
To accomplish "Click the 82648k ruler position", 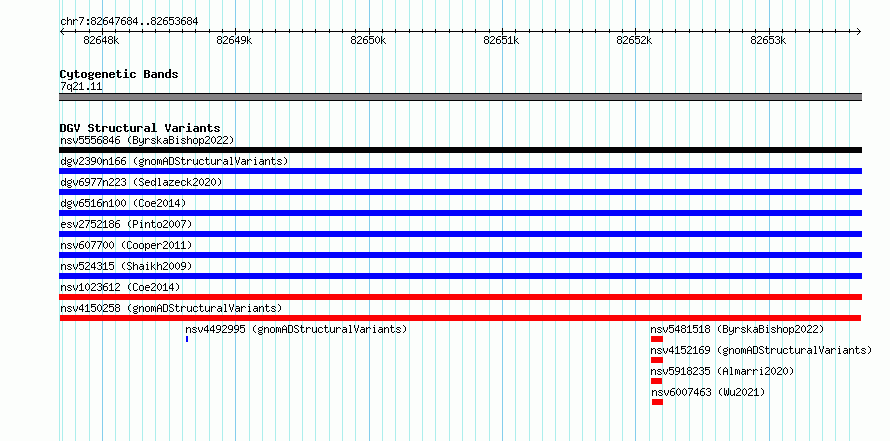I will pyautogui.click(x=102, y=40).
